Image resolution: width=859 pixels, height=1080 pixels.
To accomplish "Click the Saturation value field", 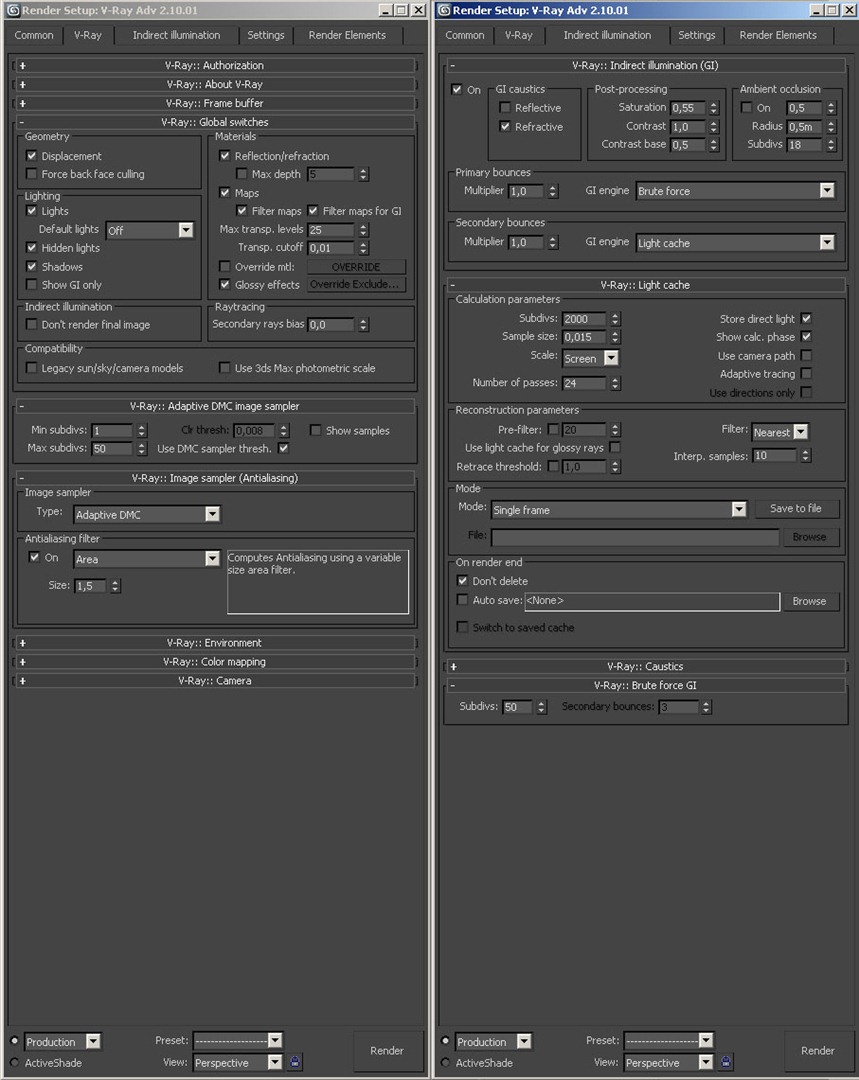I will 689,107.
